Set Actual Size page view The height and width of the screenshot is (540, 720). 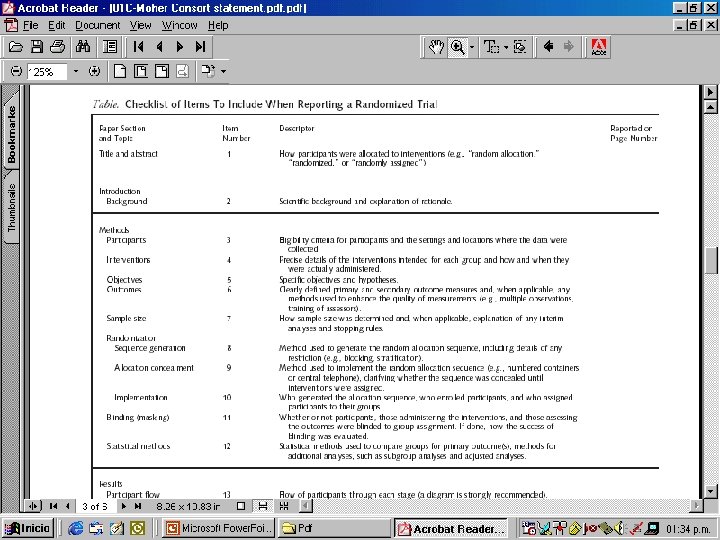click(x=120, y=71)
